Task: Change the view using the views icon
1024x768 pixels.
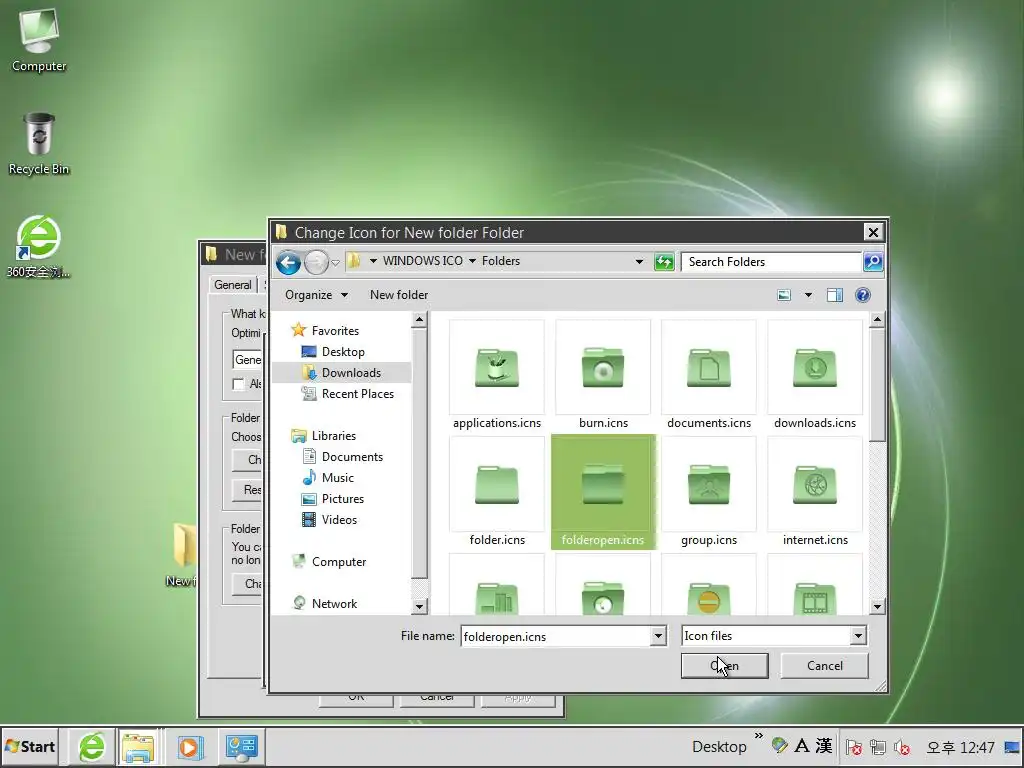Action: tap(784, 295)
